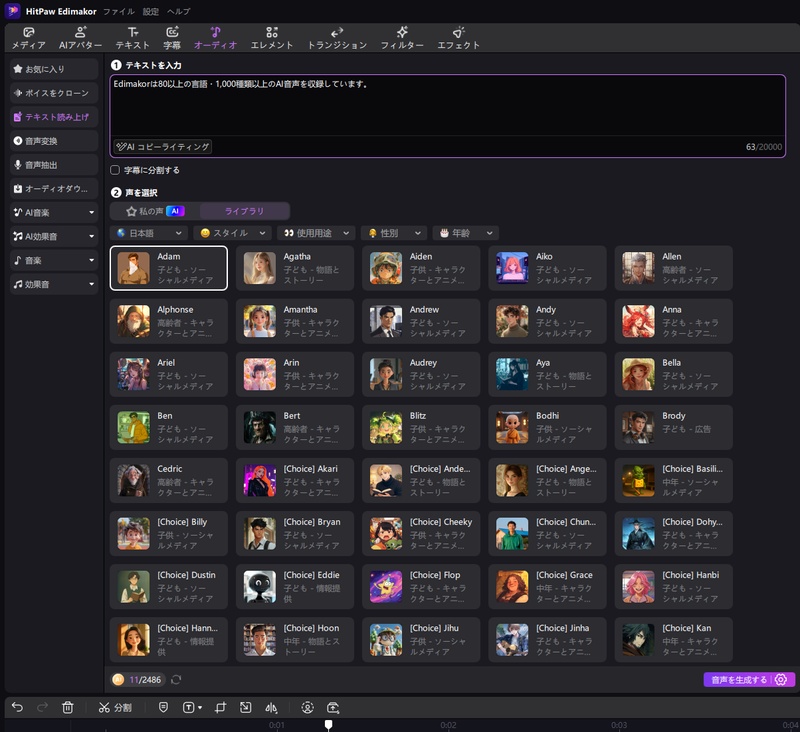Image resolution: width=800 pixels, height=732 pixels.
Task: Click the export frame icon in toolbar
Action: pyautogui.click(x=333, y=708)
